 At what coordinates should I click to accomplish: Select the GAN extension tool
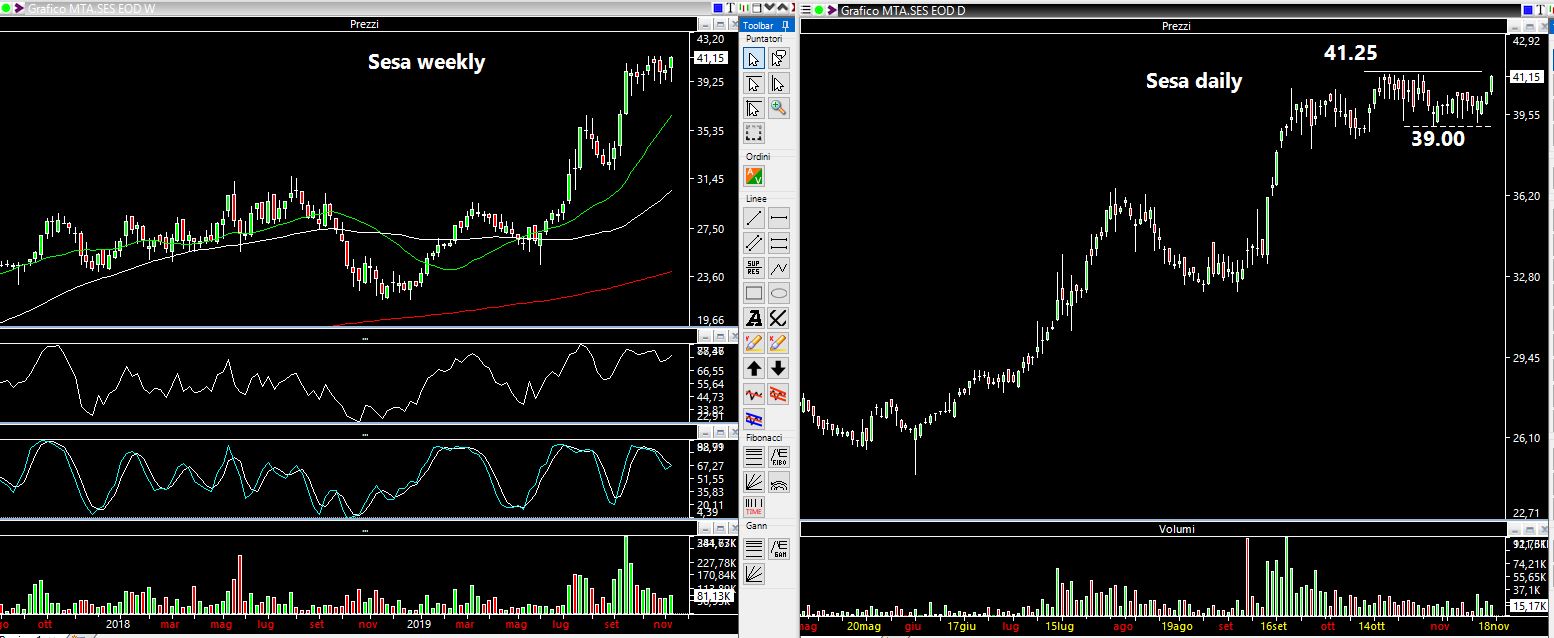[779, 548]
